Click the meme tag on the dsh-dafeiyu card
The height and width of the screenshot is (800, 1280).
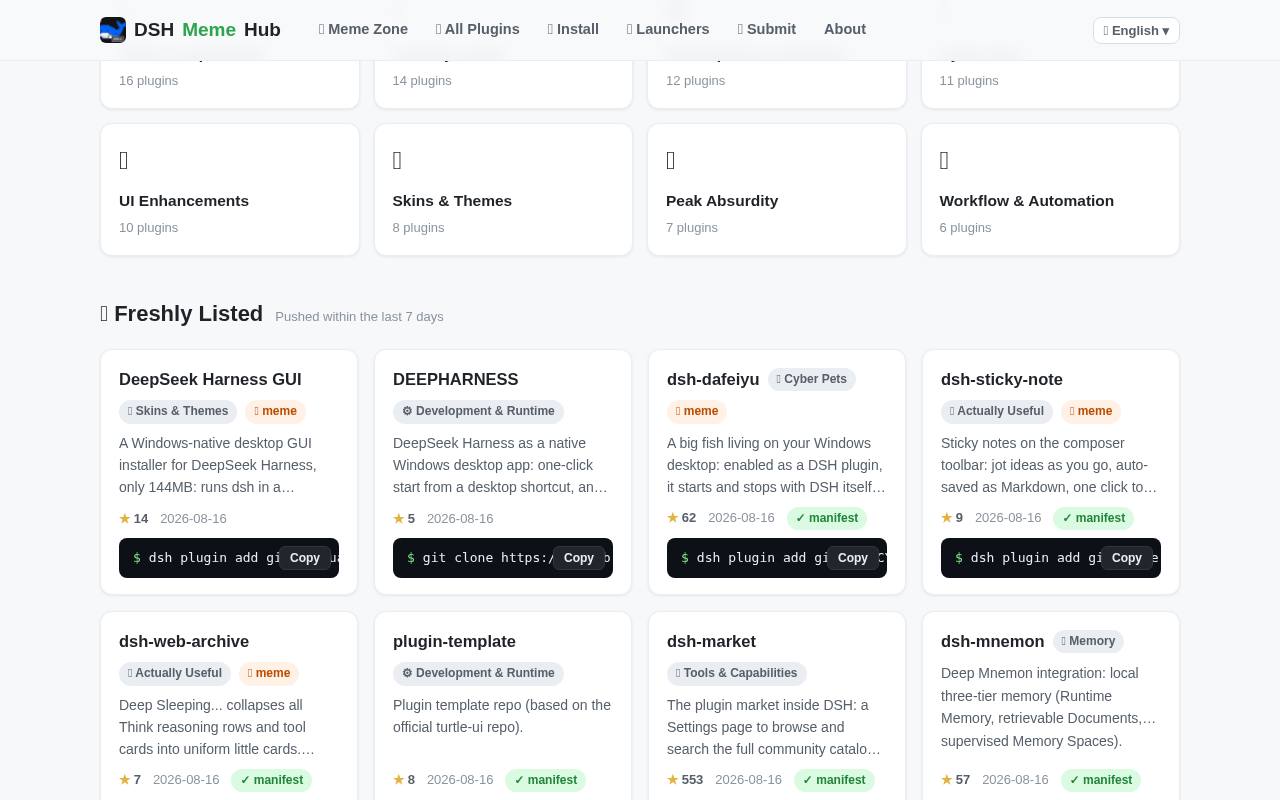697,411
